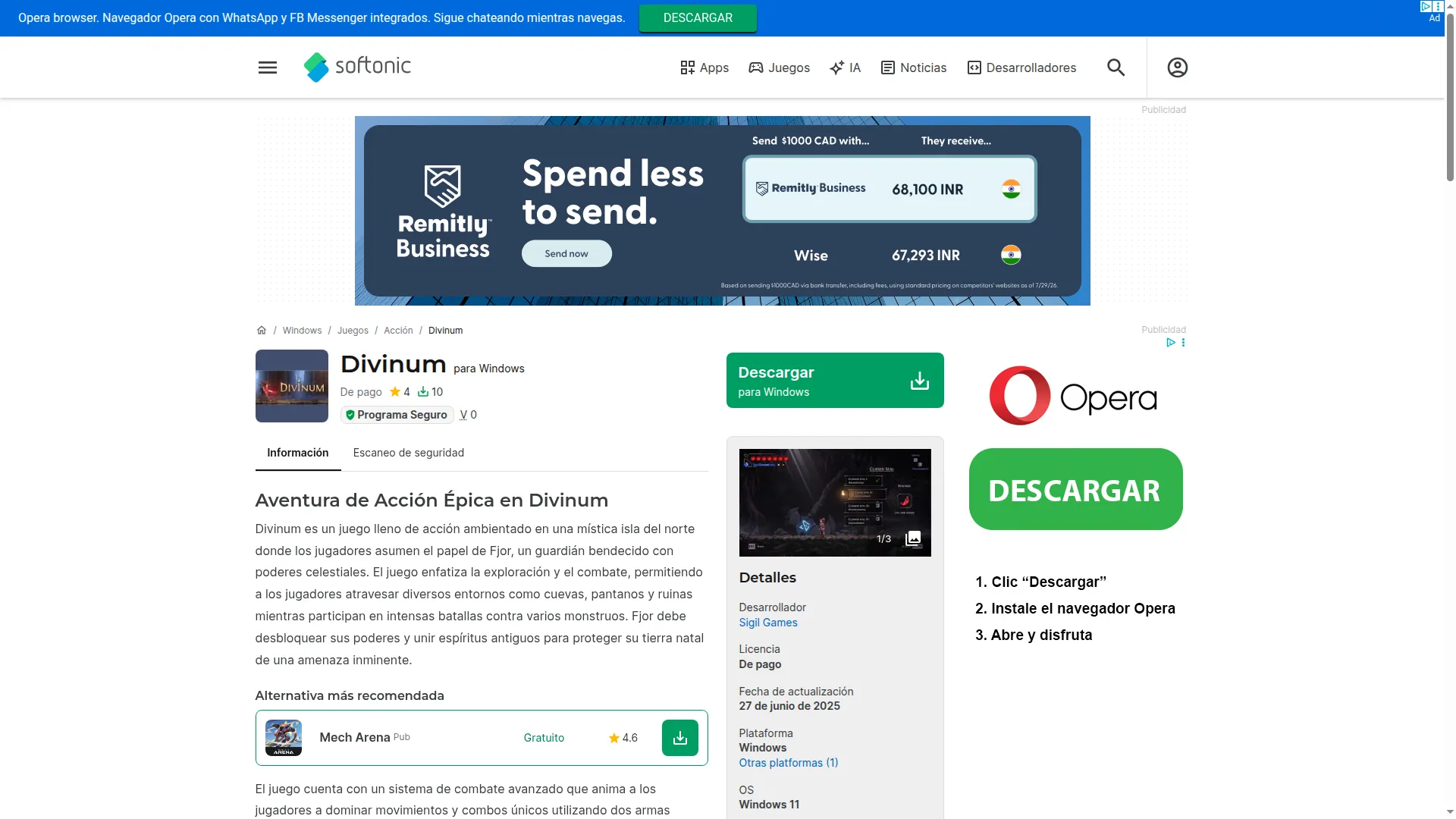Open the user account icon
This screenshot has width=1456, height=819.
(x=1177, y=67)
